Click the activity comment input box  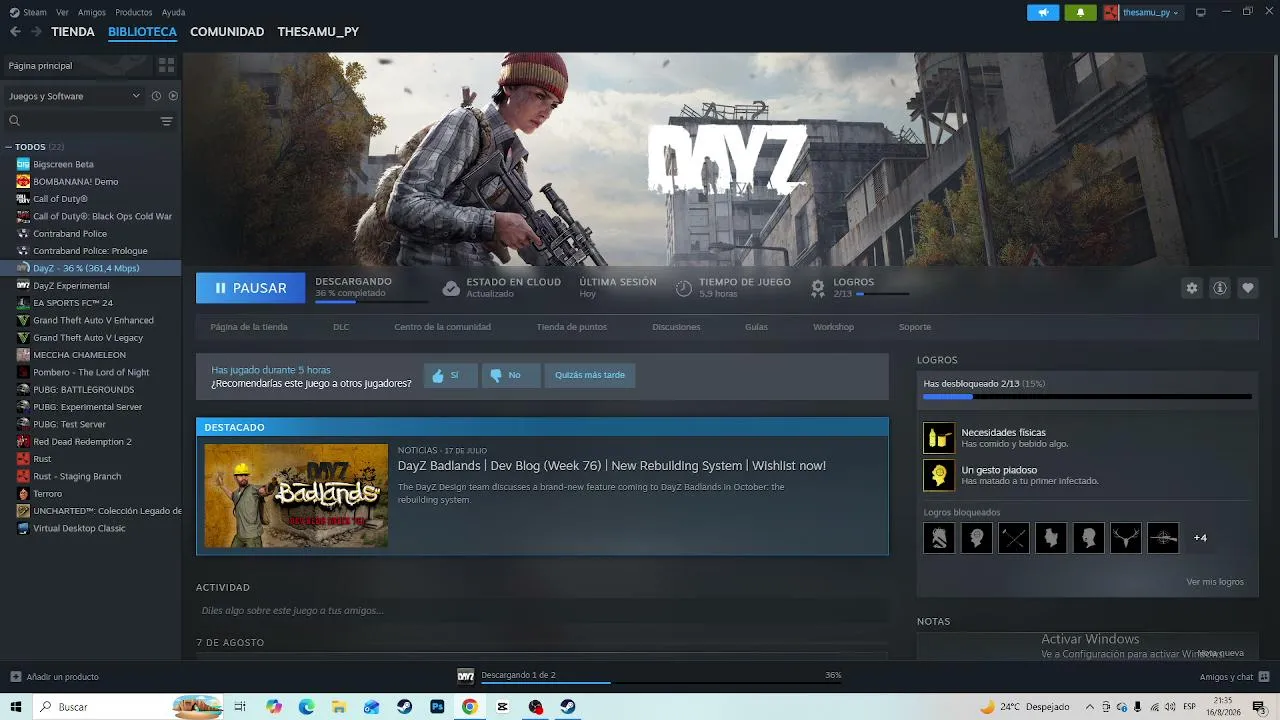(542, 611)
